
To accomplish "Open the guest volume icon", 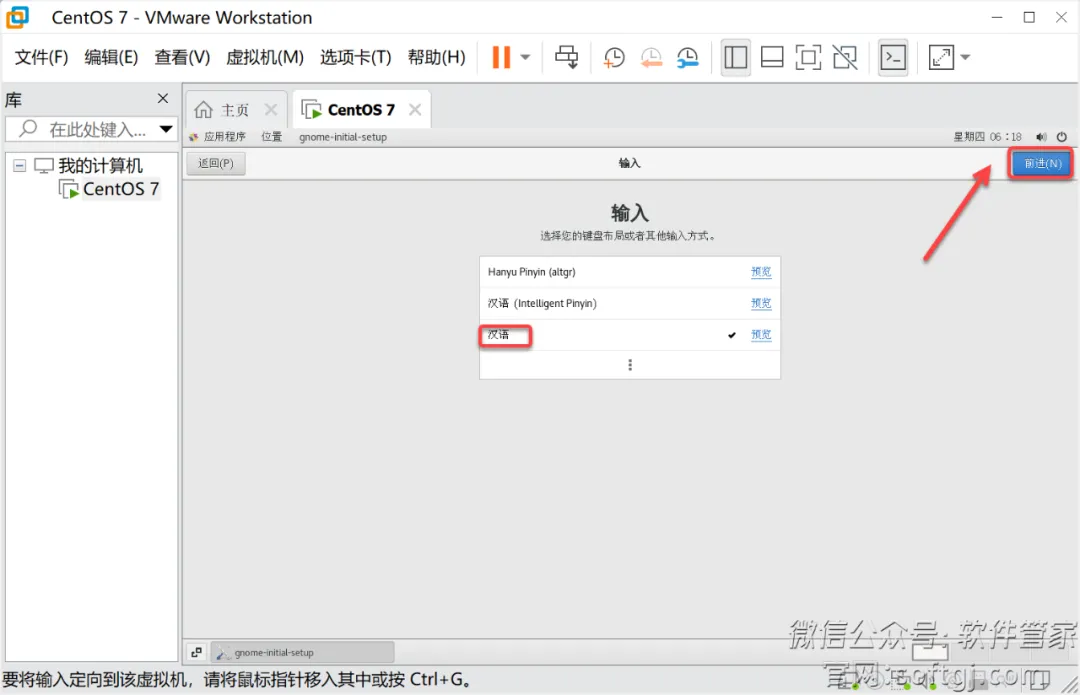I will tap(1041, 136).
